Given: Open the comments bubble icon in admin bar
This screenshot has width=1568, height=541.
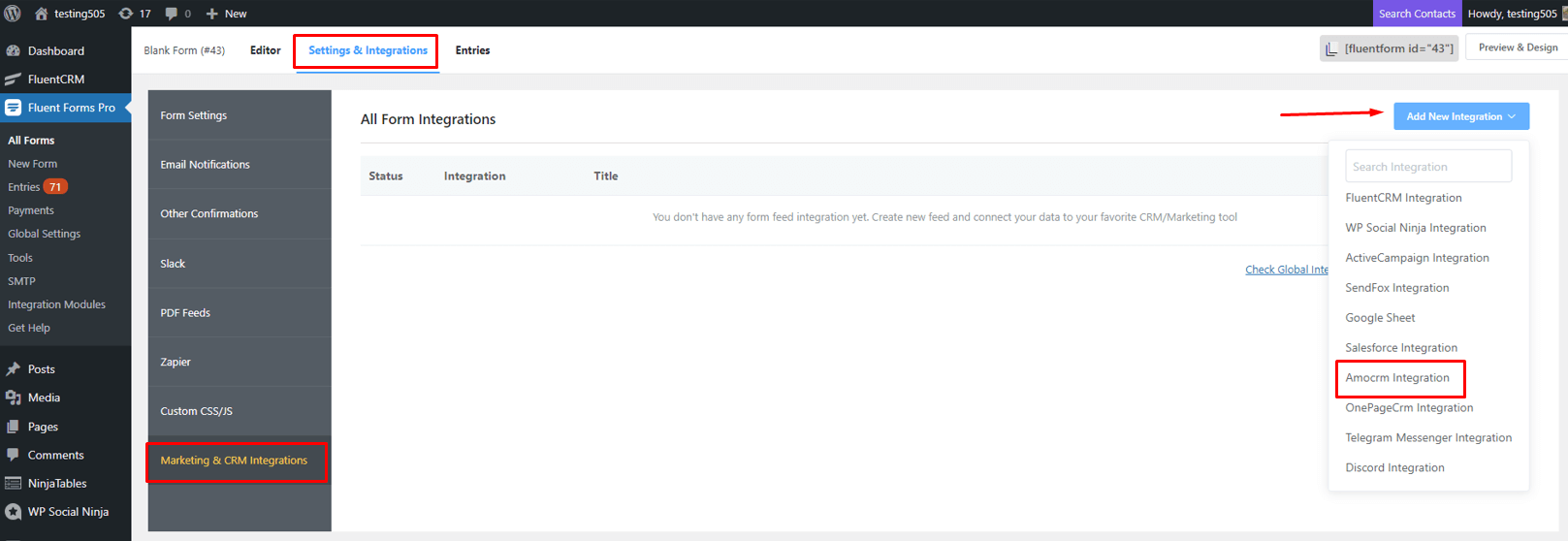Looking at the screenshot, I should pos(172,14).
